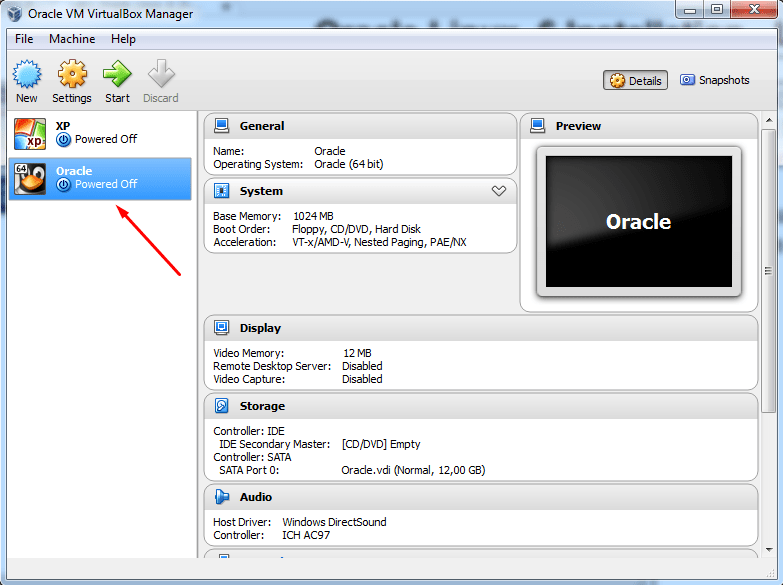This screenshot has width=783, height=585.
Task: Open the Machine menu
Action: 72,39
